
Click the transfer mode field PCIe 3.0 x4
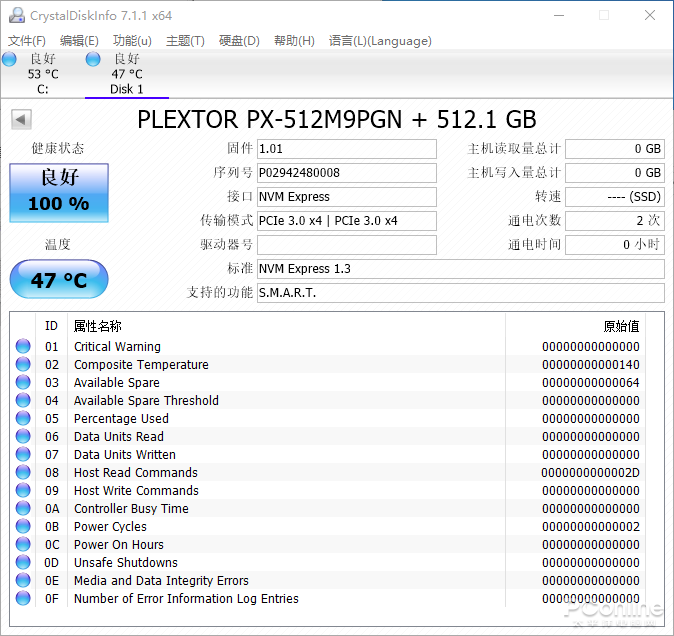tap(347, 221)
